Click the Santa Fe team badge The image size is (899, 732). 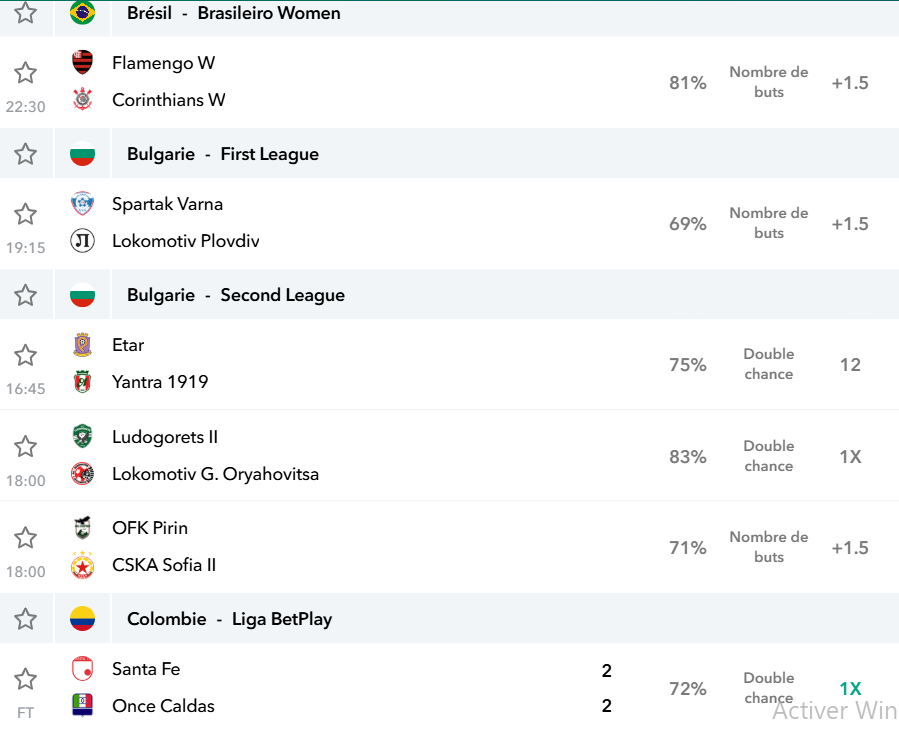83,668
